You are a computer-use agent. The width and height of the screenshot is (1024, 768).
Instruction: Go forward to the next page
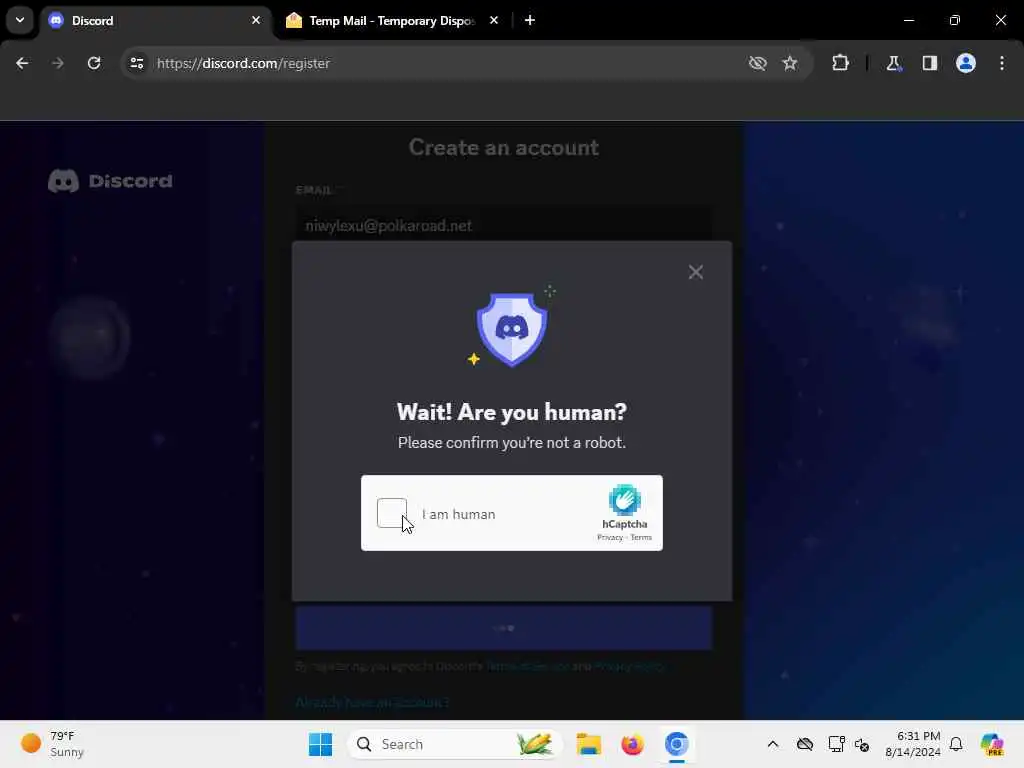(x=57, y=63)
